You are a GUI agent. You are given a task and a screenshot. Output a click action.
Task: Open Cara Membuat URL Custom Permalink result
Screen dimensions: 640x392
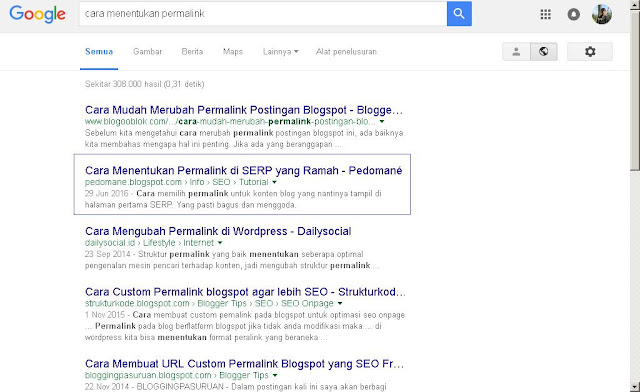(244, 363)
